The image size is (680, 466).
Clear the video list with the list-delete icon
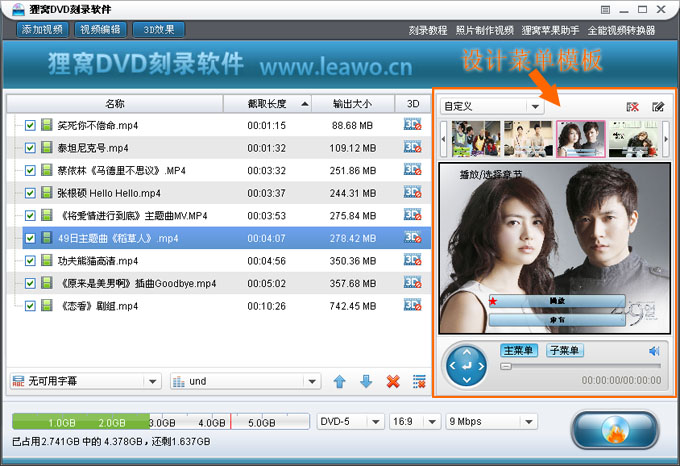pyautogui.click(x=419, y=381)
